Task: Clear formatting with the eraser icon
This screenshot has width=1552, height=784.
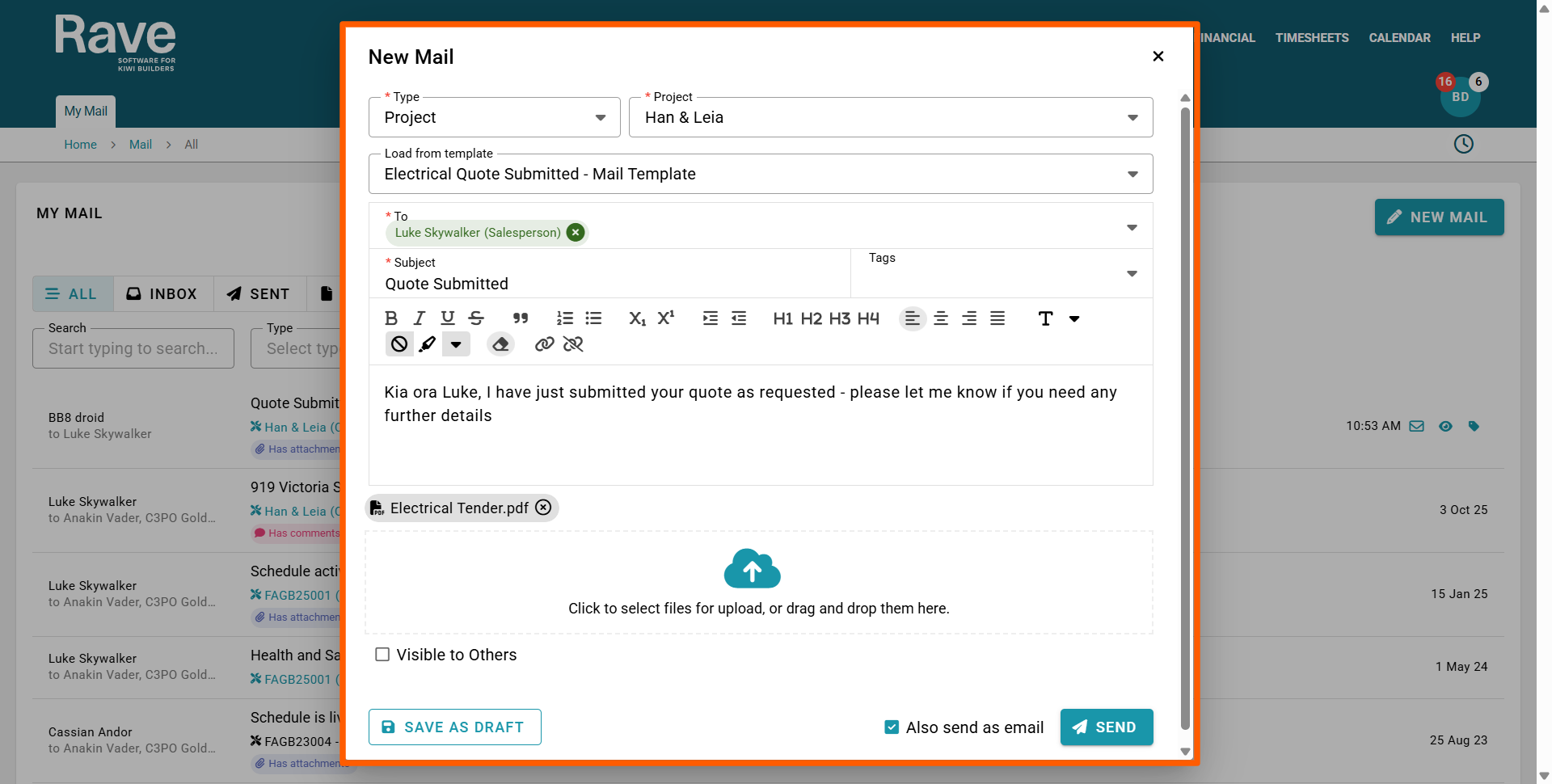Action: click(x=501, y=344)
